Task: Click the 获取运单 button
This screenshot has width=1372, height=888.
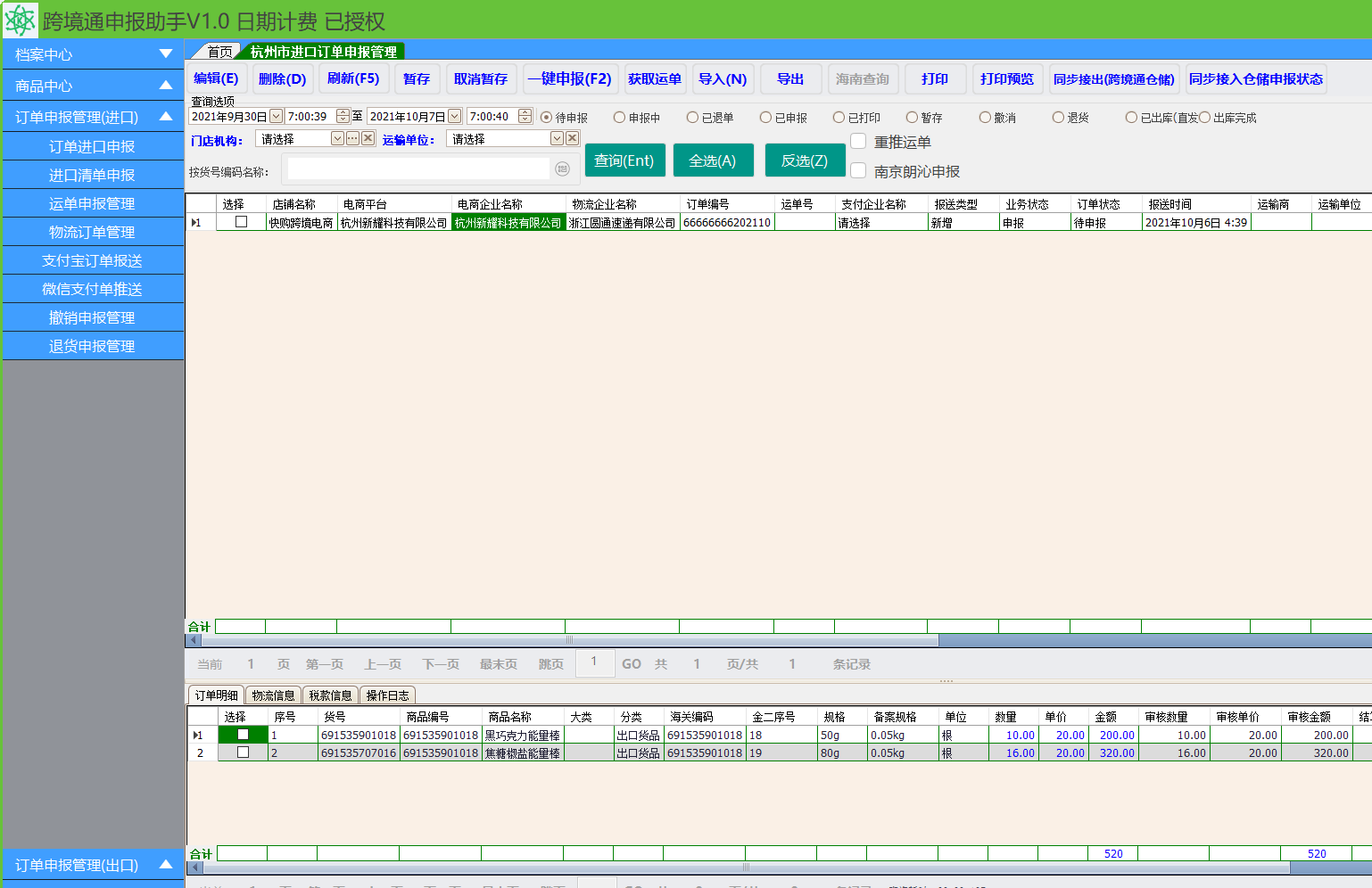Action: tap(654, 78)
